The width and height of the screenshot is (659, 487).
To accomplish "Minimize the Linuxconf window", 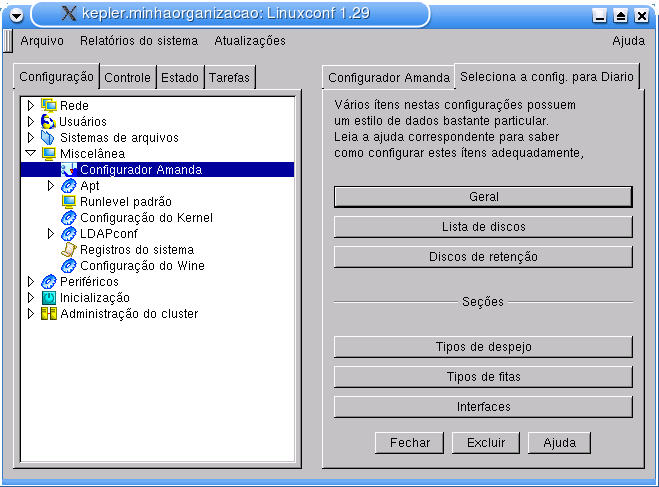I will [x=599, y=16].
